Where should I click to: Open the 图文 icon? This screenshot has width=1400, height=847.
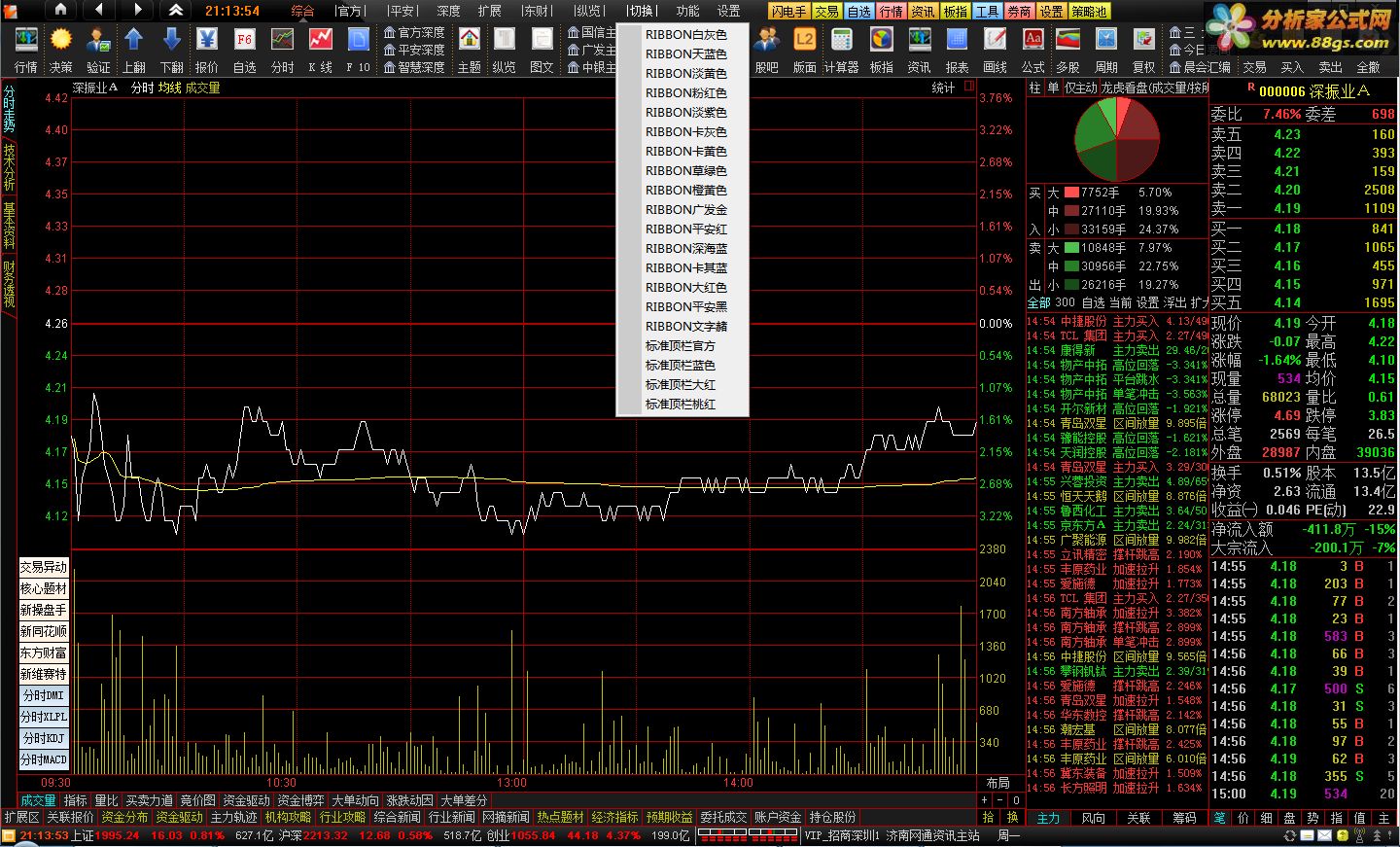click(x=542, y=51)
